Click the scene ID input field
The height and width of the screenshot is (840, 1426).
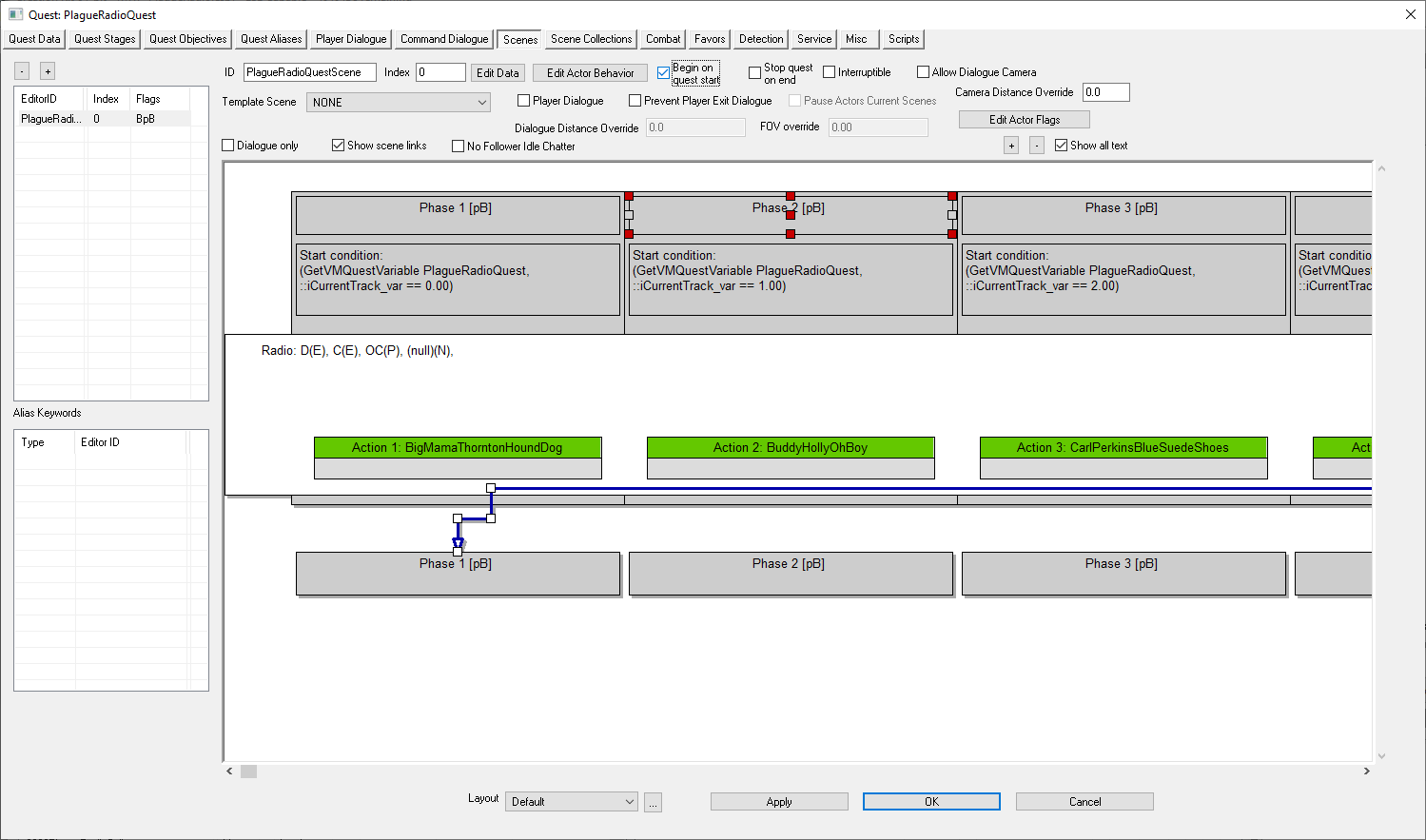pos(309,72)
